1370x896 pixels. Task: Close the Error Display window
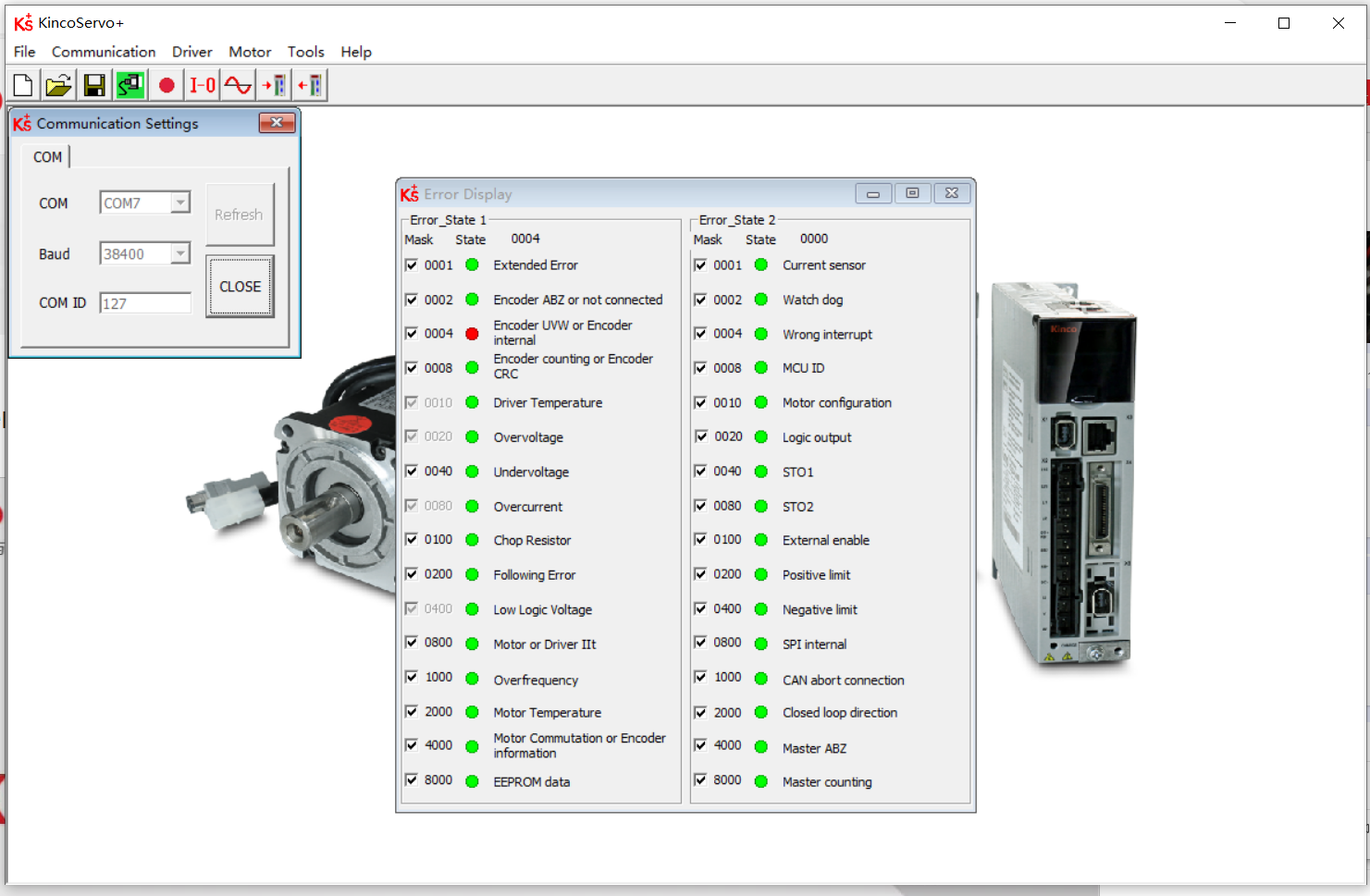(952, 193)
